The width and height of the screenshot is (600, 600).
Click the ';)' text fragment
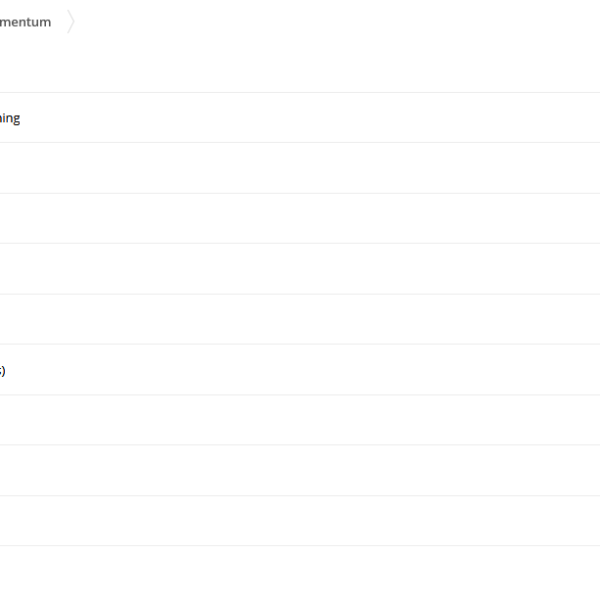[3, 370]
